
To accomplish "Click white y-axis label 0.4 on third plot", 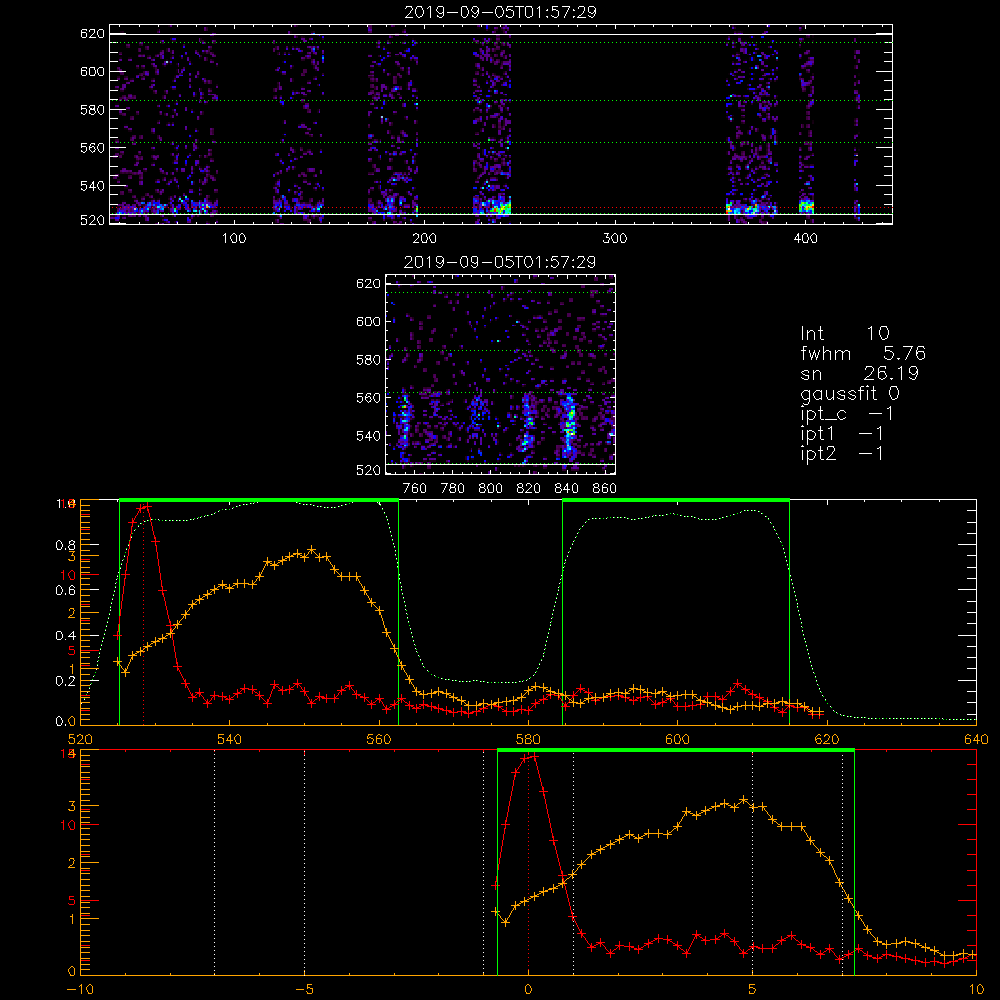I will coord(66,636).
